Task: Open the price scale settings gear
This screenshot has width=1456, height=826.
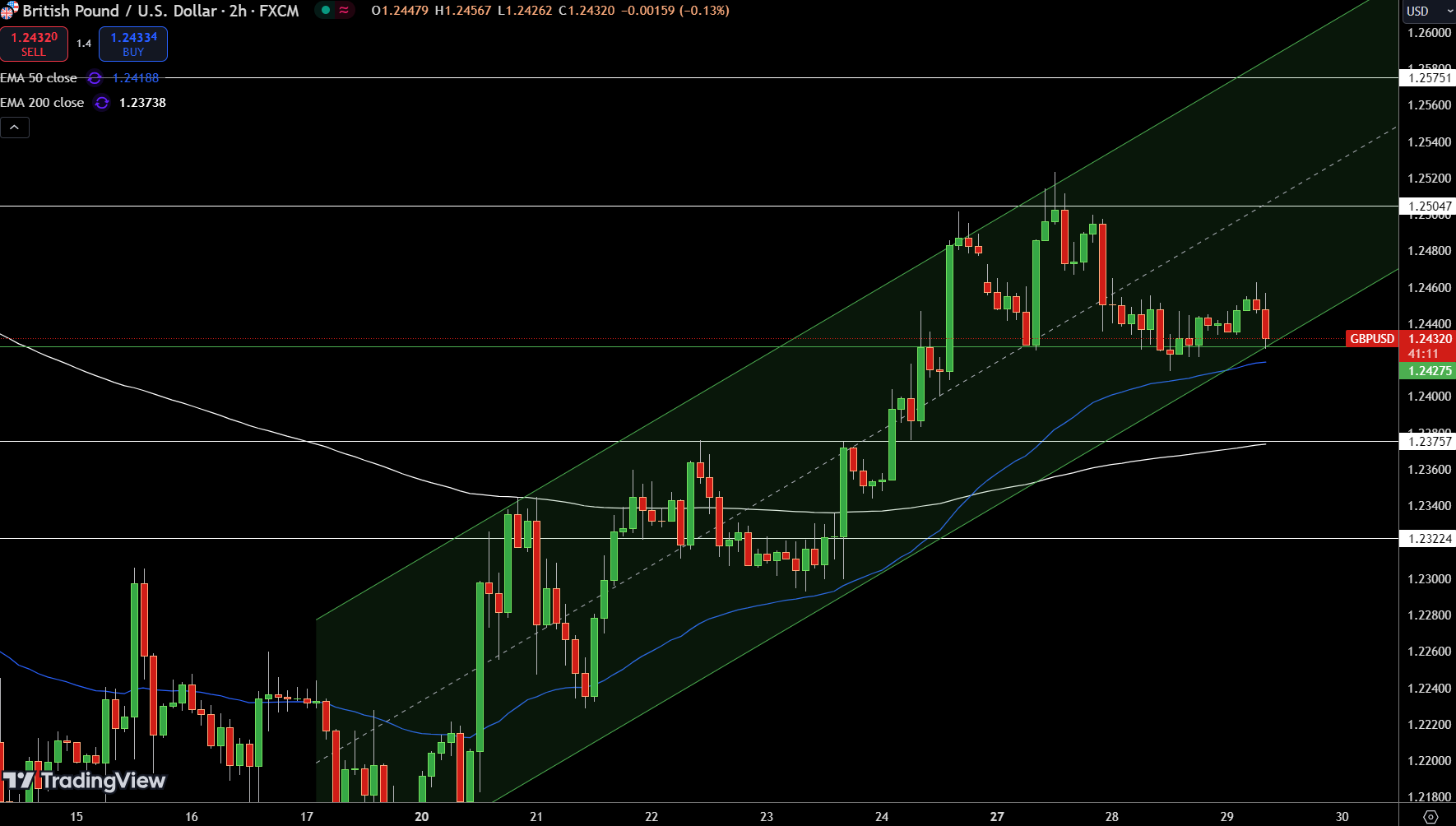Action: pyautogui.click(x=1430, y=817)
